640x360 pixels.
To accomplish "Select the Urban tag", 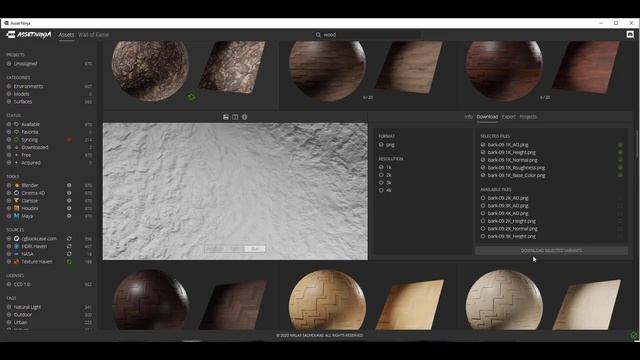I will pyautogui.click(x=20, y=322).
